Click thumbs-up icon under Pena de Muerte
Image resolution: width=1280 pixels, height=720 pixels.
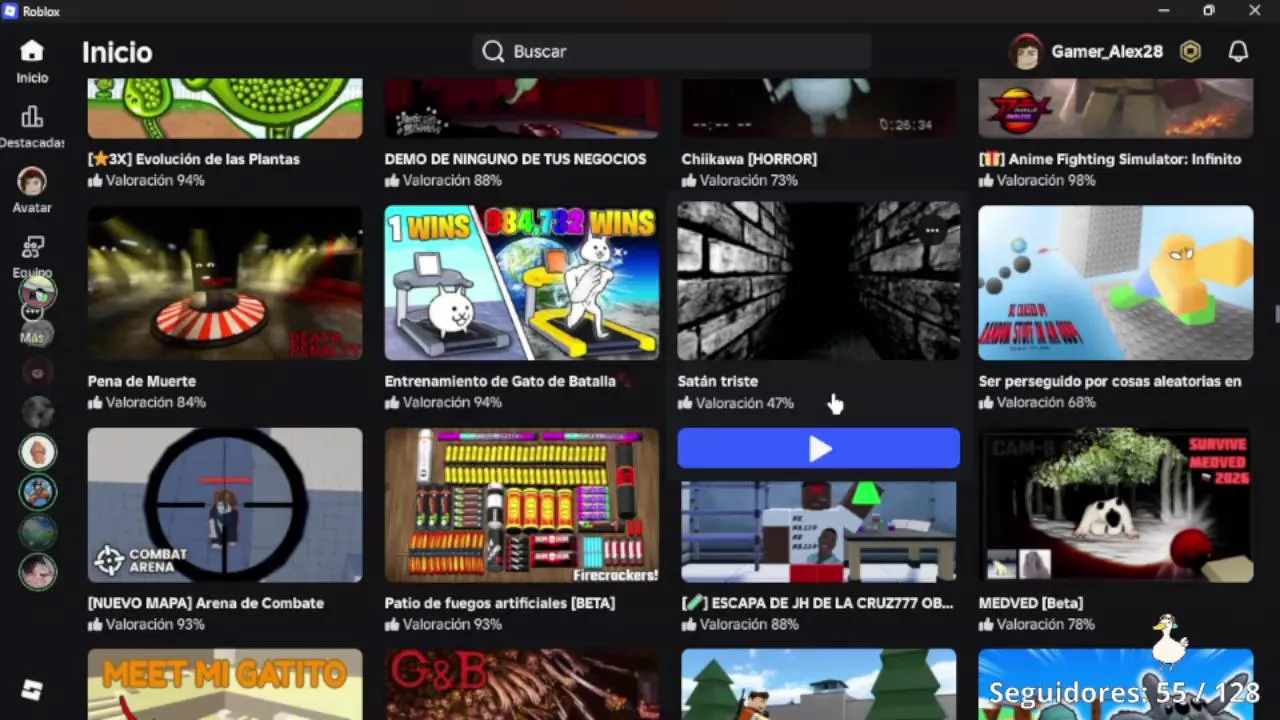point(95,402)
